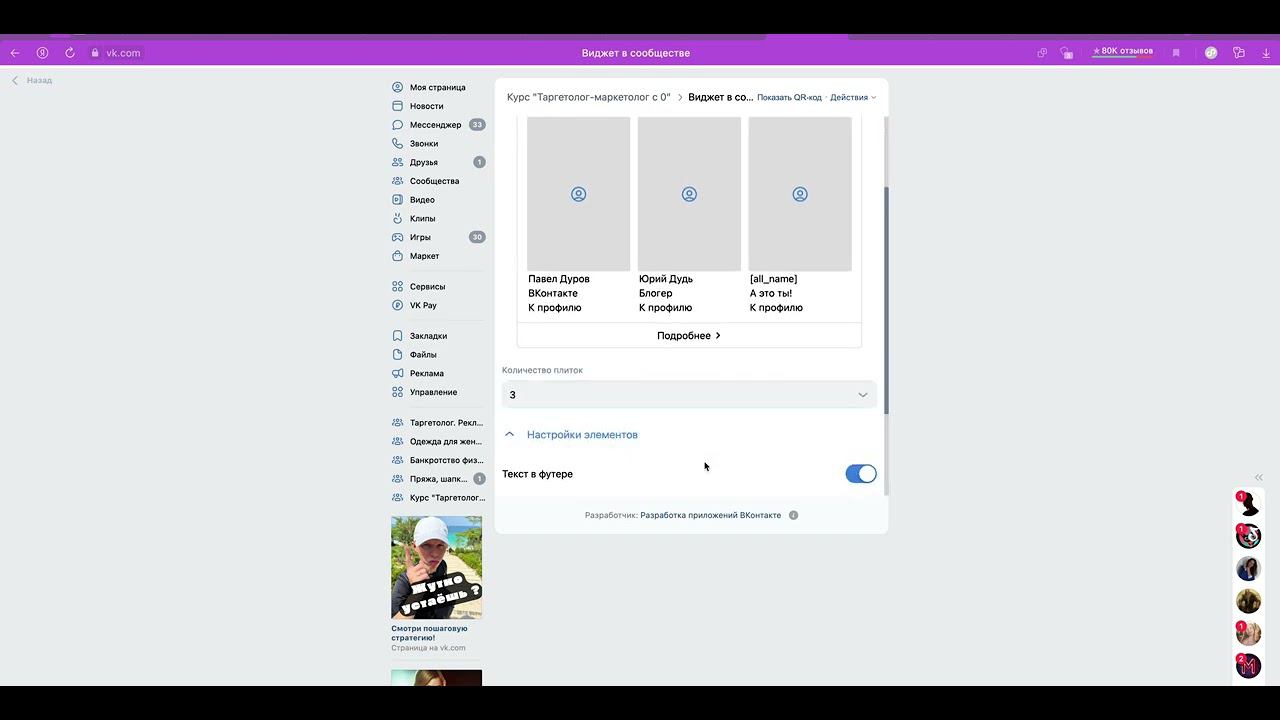
Task: Open community Пряжа, шапк... in sidebar
Action: click(x=437, y=479)
